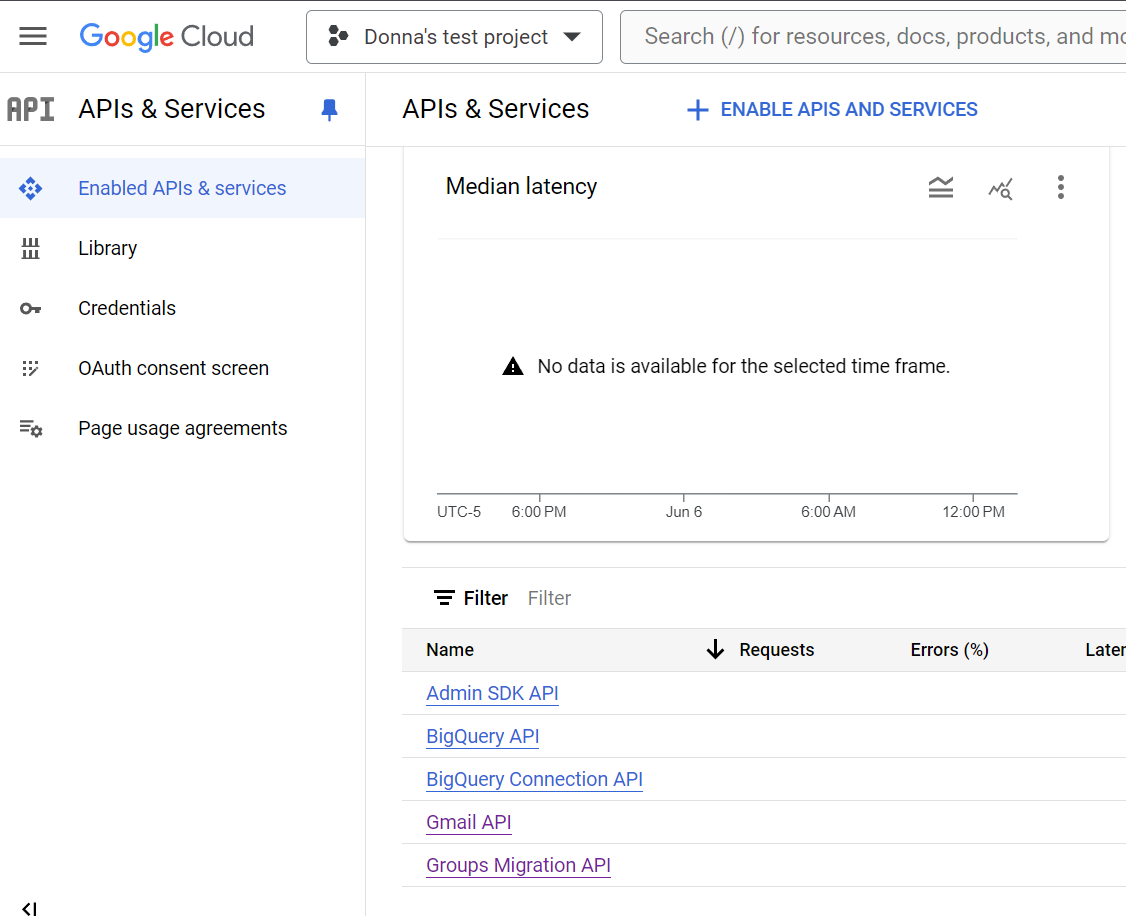Open the BigQuery Connection API details
The width and height of the screenshot is (1126, 916).
pos(534,779)
